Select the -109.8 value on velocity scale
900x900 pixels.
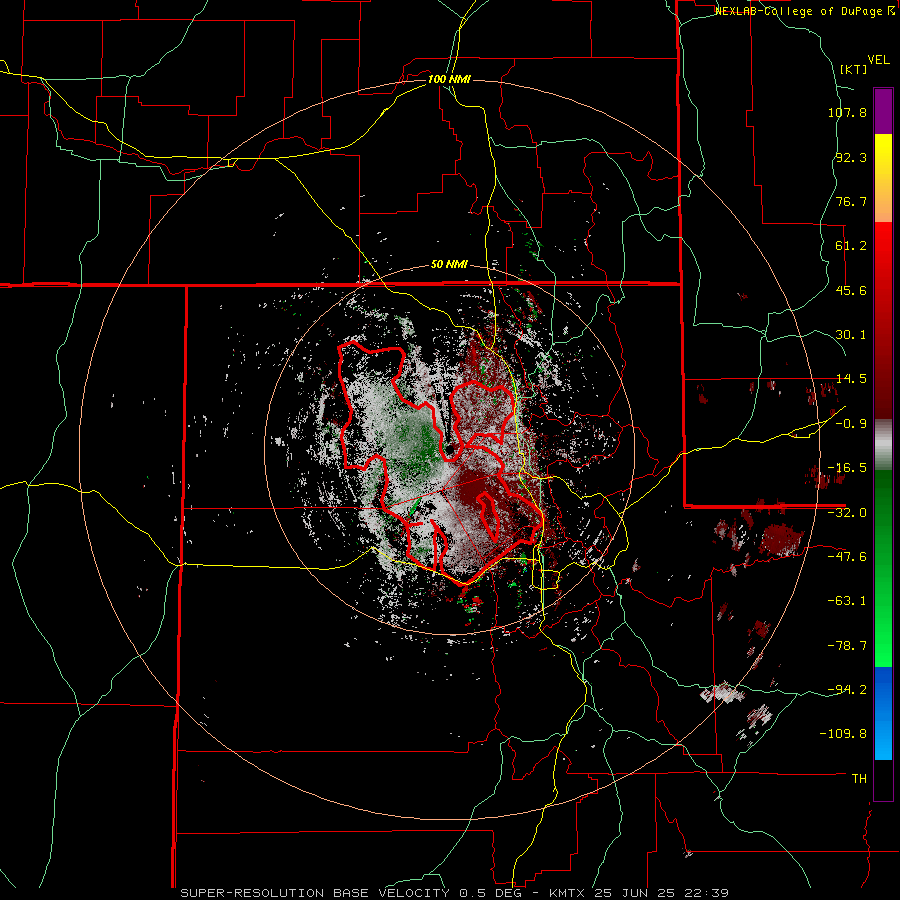pos(844,734)
